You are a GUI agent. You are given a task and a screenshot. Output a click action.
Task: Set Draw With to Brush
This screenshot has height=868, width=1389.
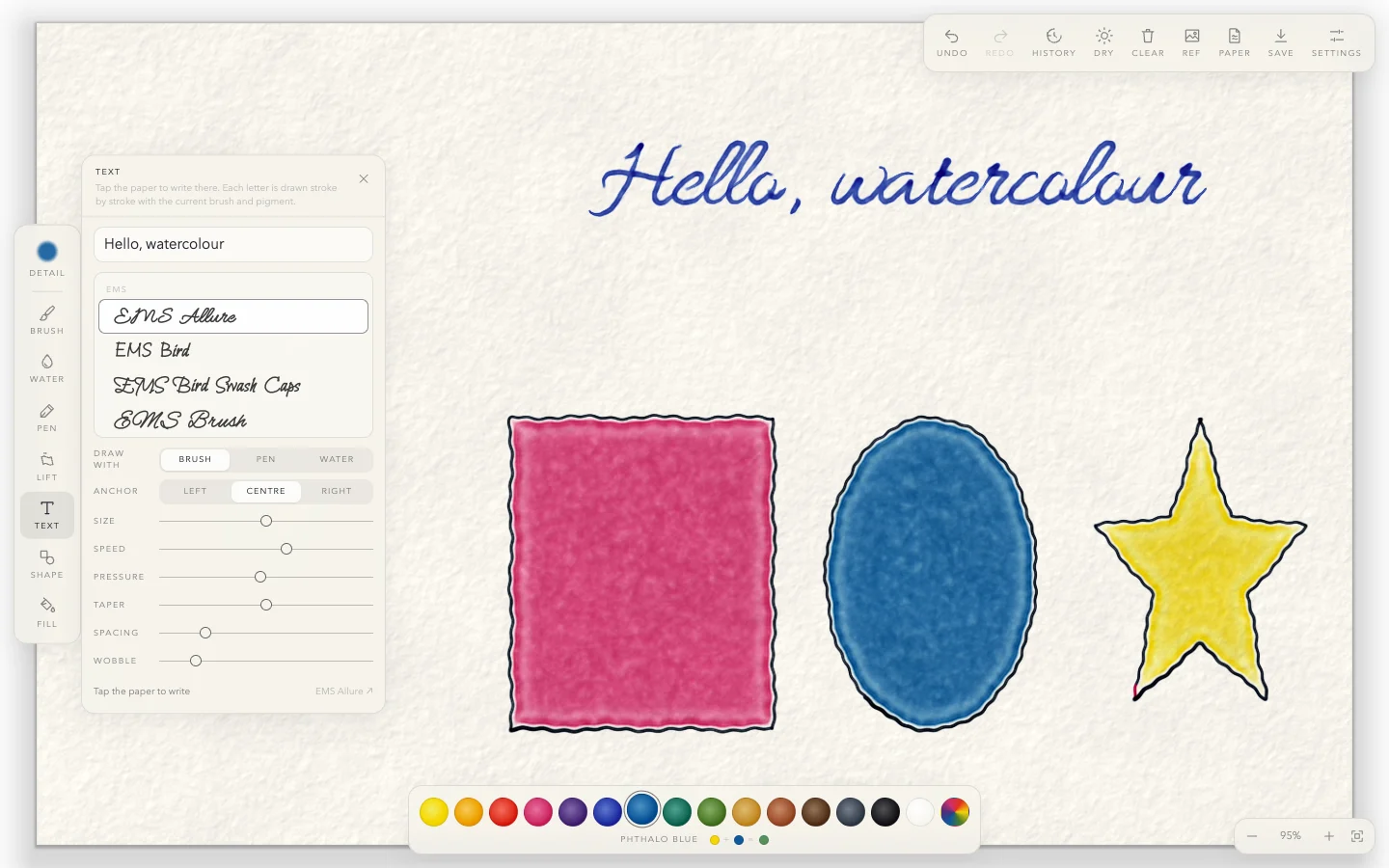tap(195, 459)
